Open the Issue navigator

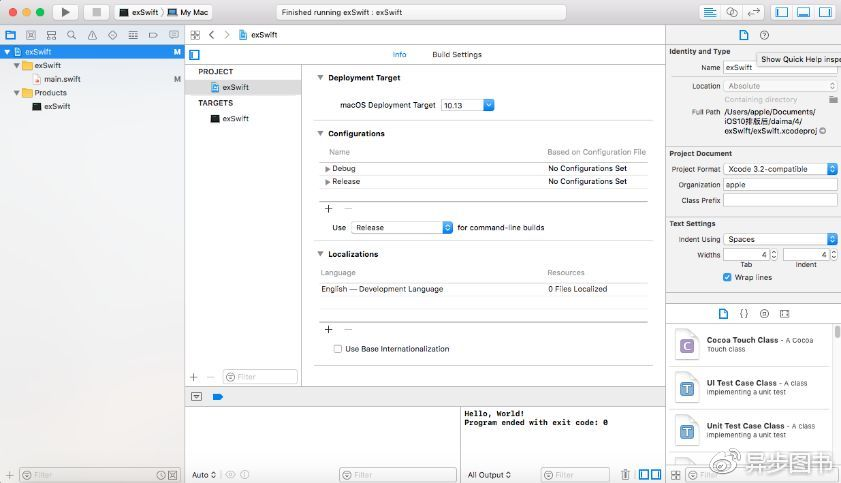tap(92, 35)
